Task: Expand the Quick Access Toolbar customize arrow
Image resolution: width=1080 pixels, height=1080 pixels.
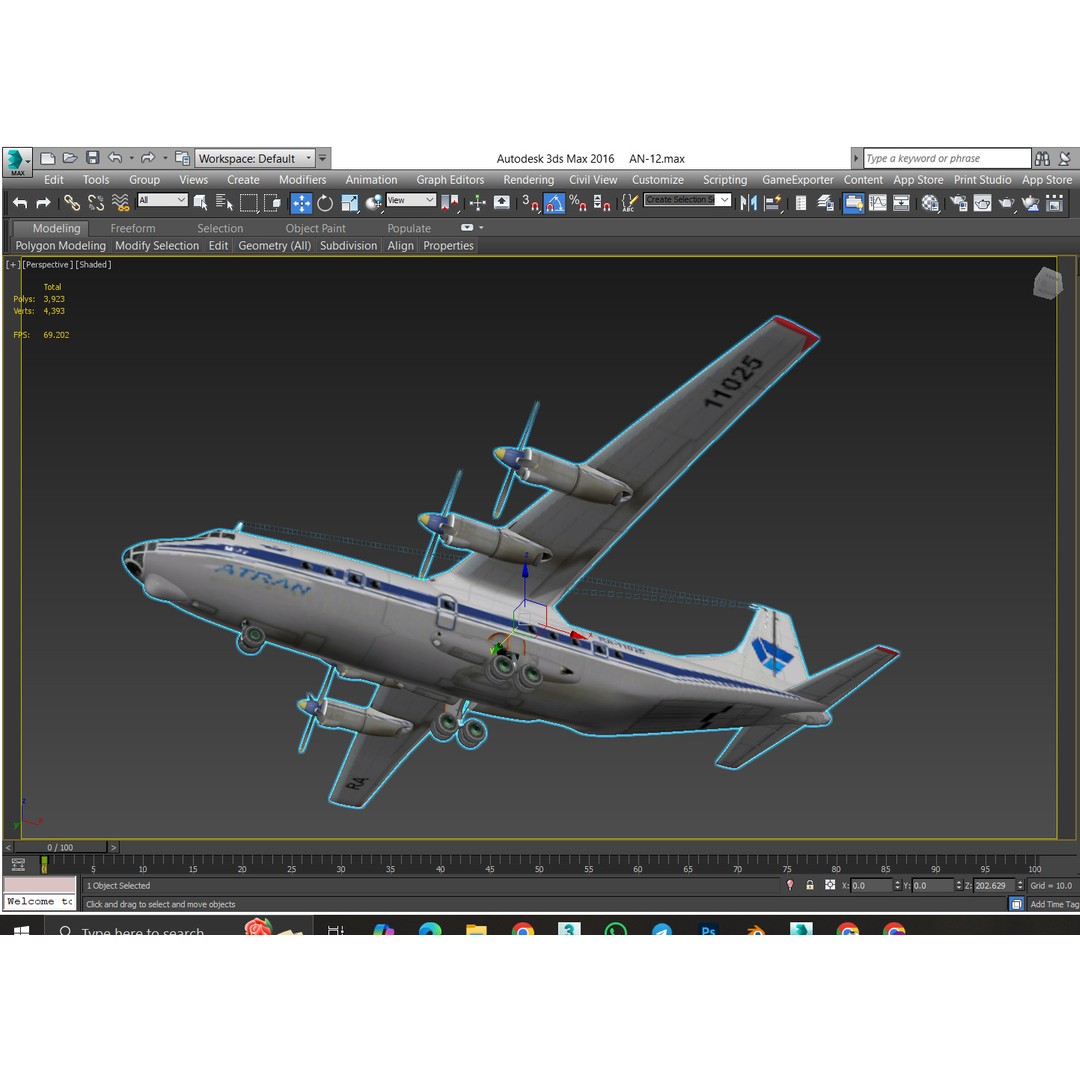Action: pyautogui.click(x=322, y=158)
